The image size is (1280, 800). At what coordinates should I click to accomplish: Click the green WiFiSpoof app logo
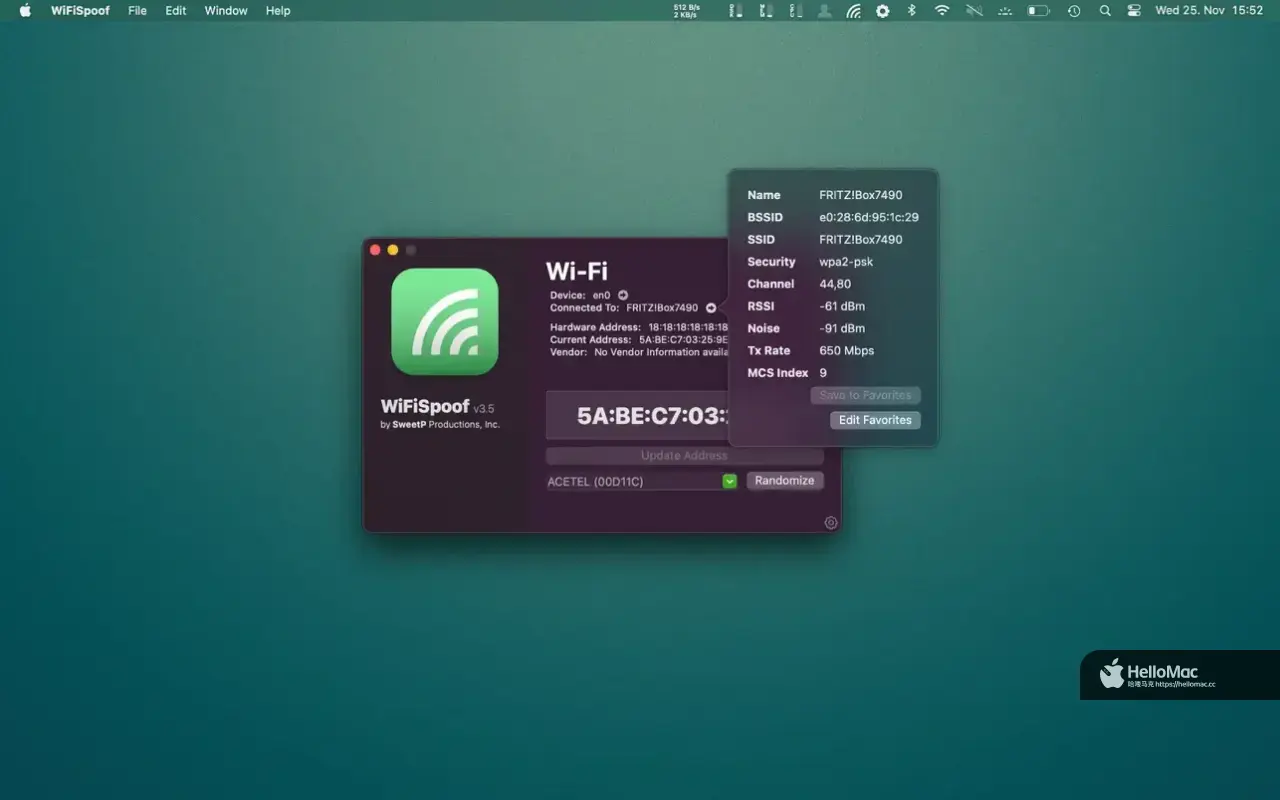click(445, 322)
